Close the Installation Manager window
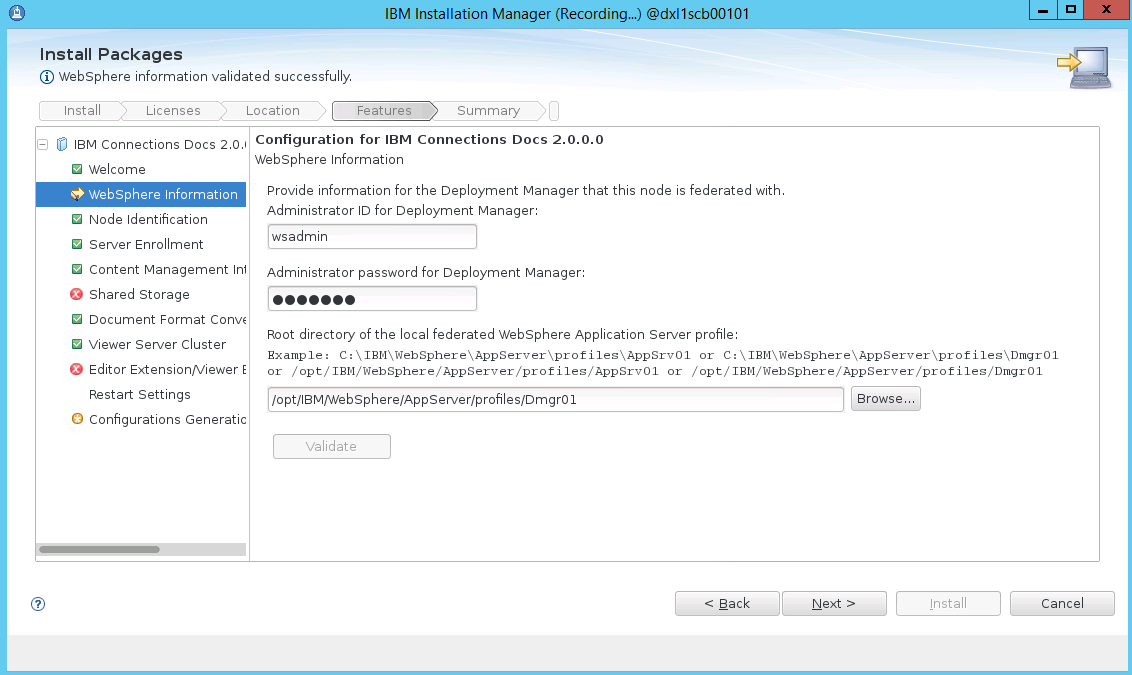1132x675 pixels. pos(1105,9)
